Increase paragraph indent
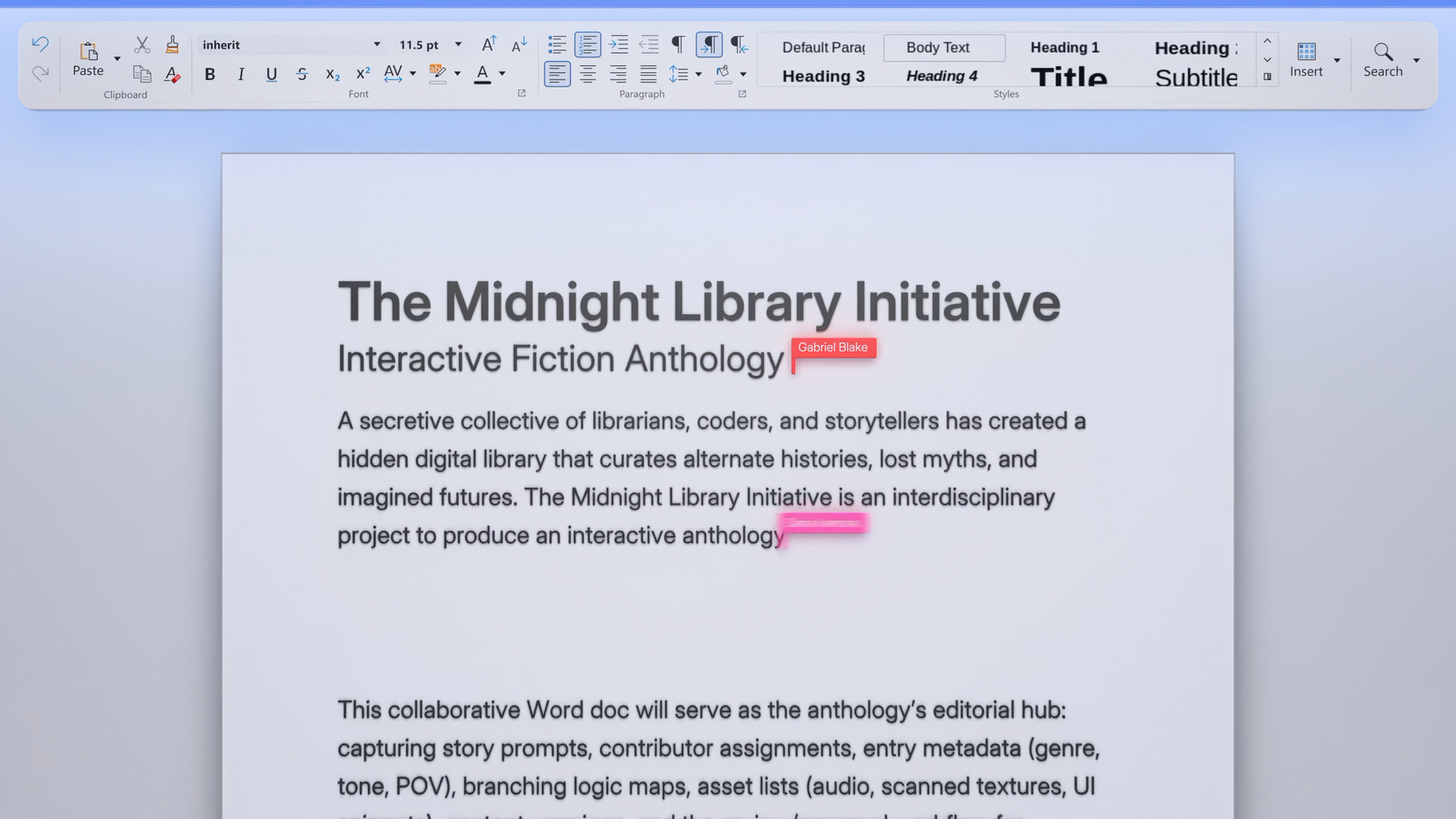Viewport: 1456px width, 819px height. pyautogui.click(x=619, y=44)
